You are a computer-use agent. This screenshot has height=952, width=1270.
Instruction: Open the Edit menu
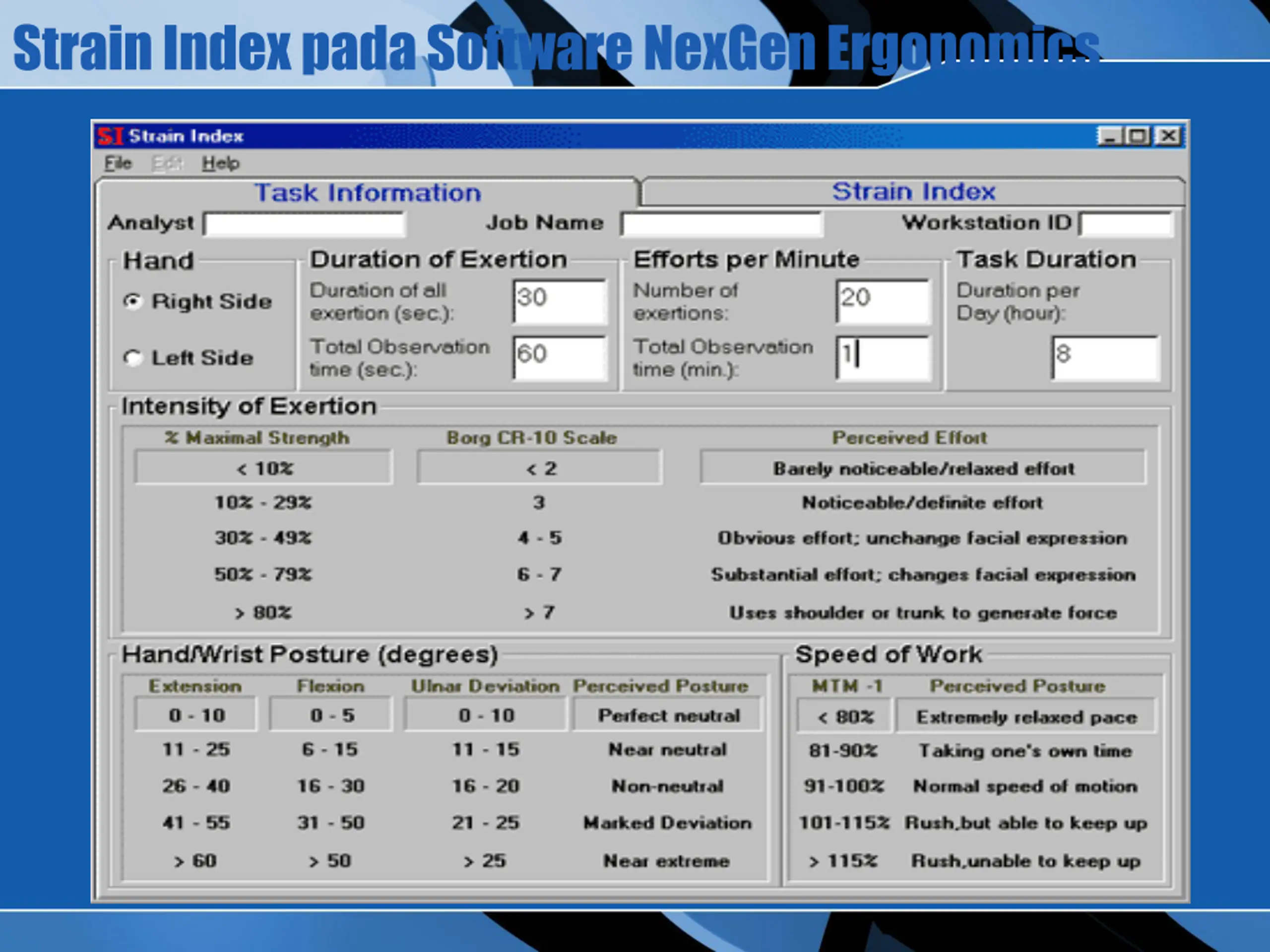point(167,164)
